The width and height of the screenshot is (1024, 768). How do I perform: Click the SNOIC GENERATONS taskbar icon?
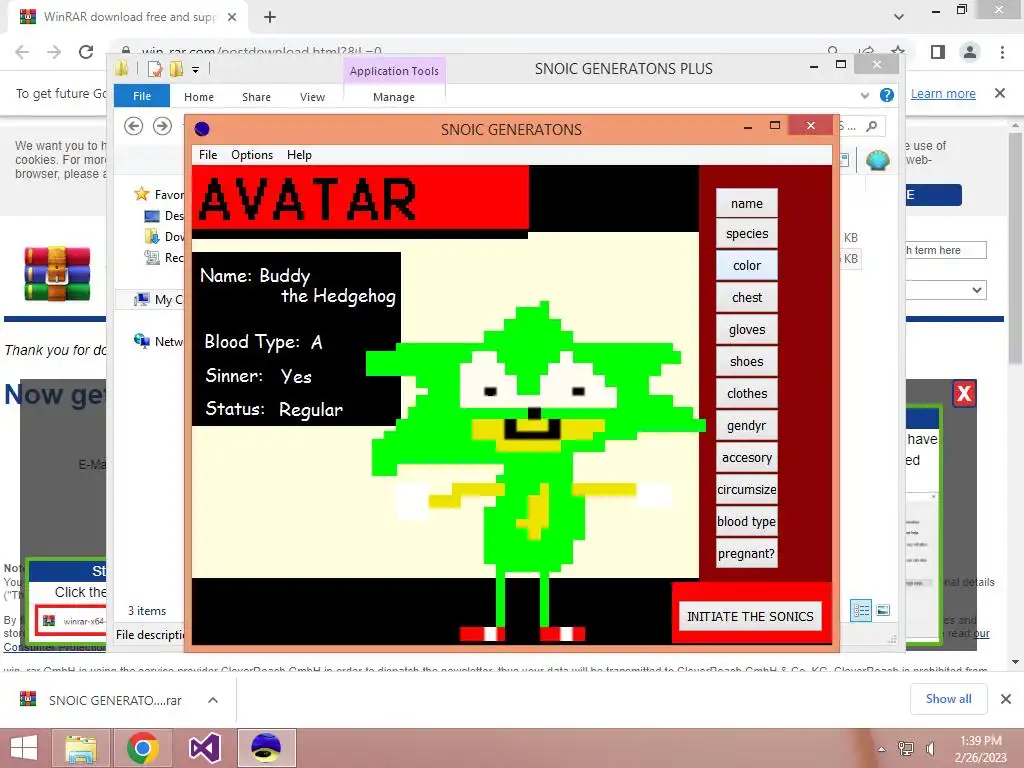click(266, 748)
